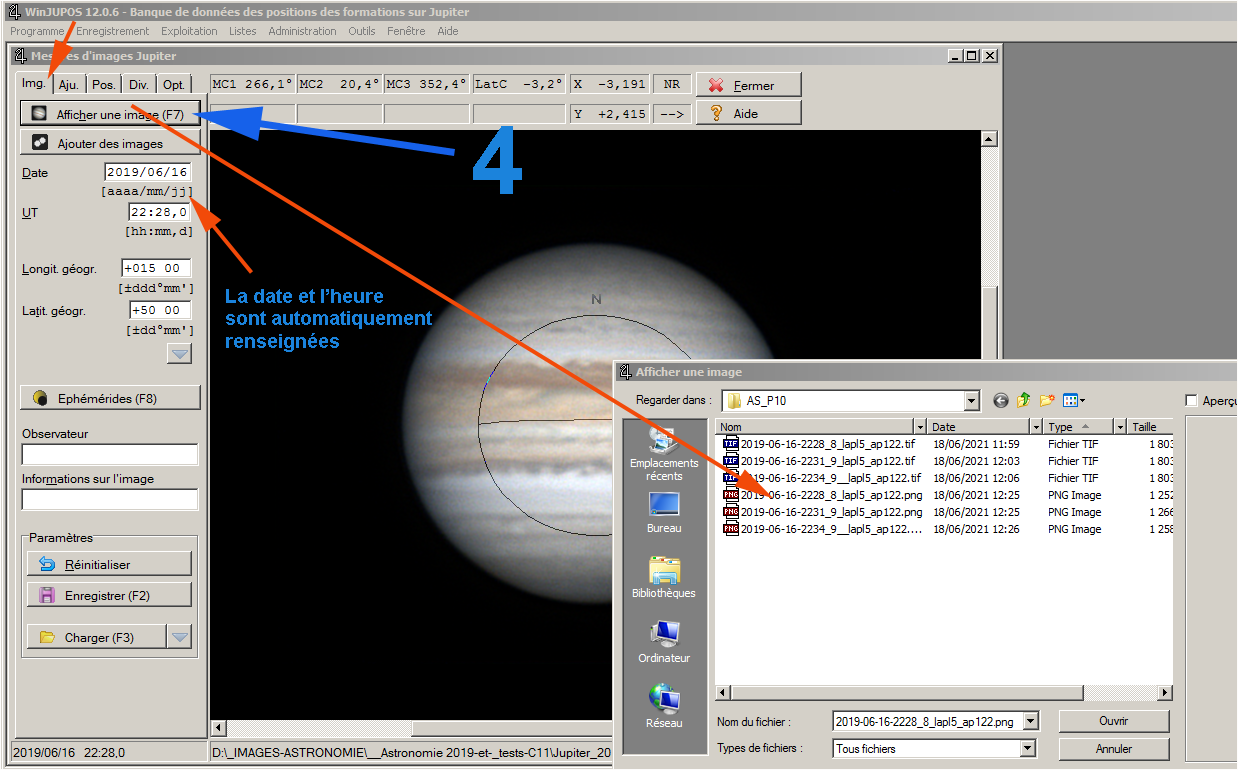Click the Observateur text field

point(110,455)
